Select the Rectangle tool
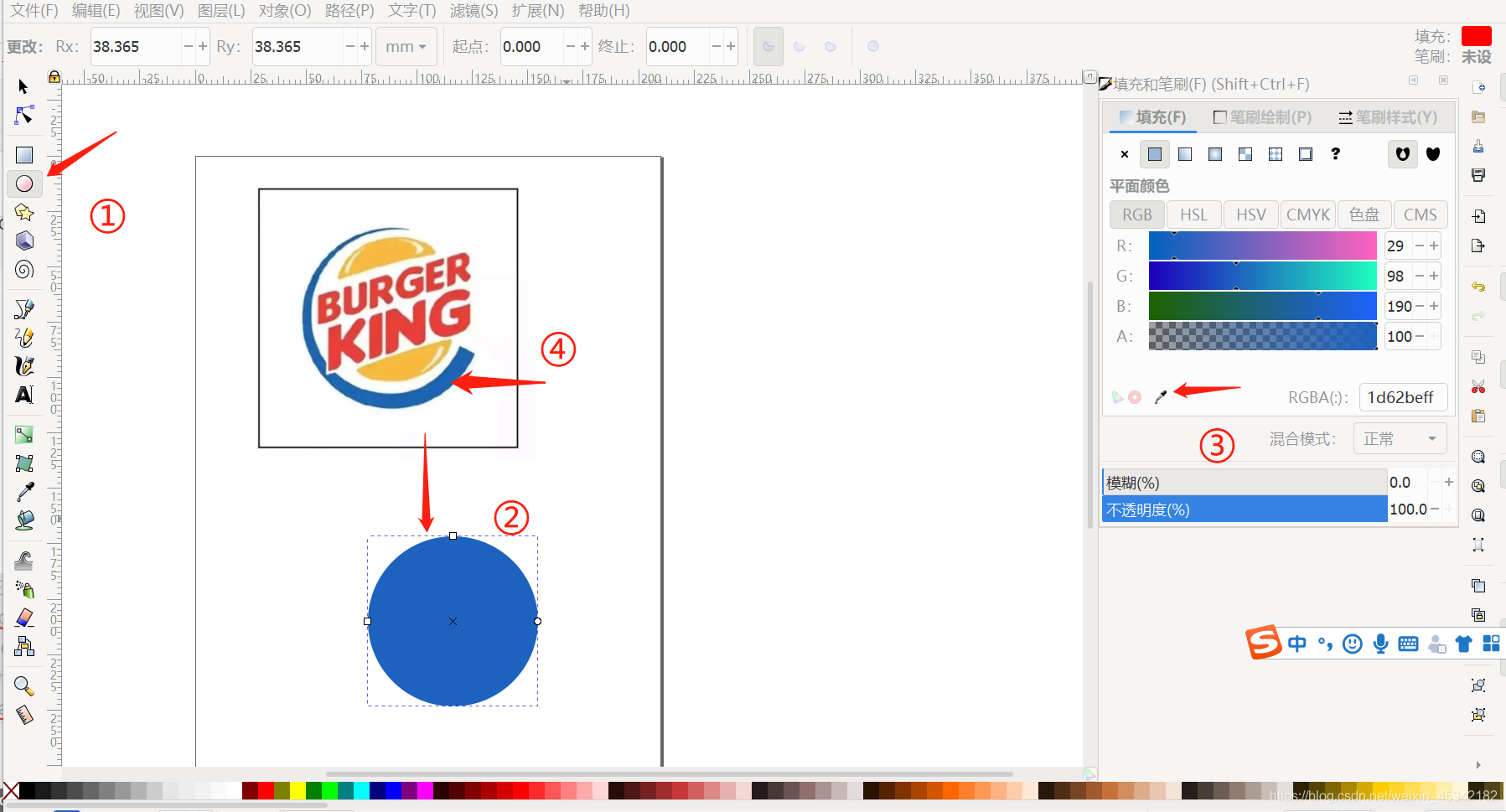1506x812 pixels. (24, 155)
